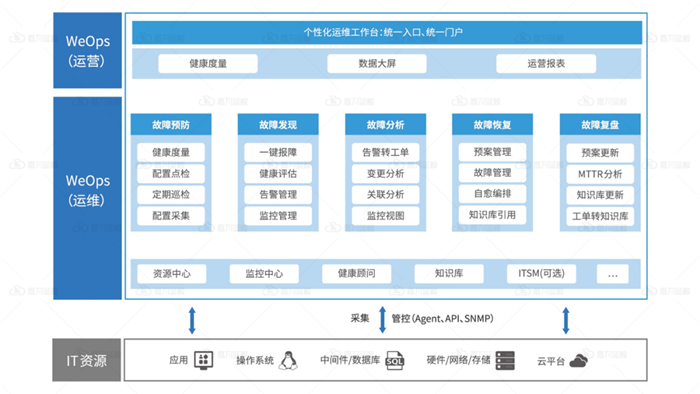Click the 监控视图 item
Image resolution: width=700 pixels, height=394 pixels.
[385, 216]
